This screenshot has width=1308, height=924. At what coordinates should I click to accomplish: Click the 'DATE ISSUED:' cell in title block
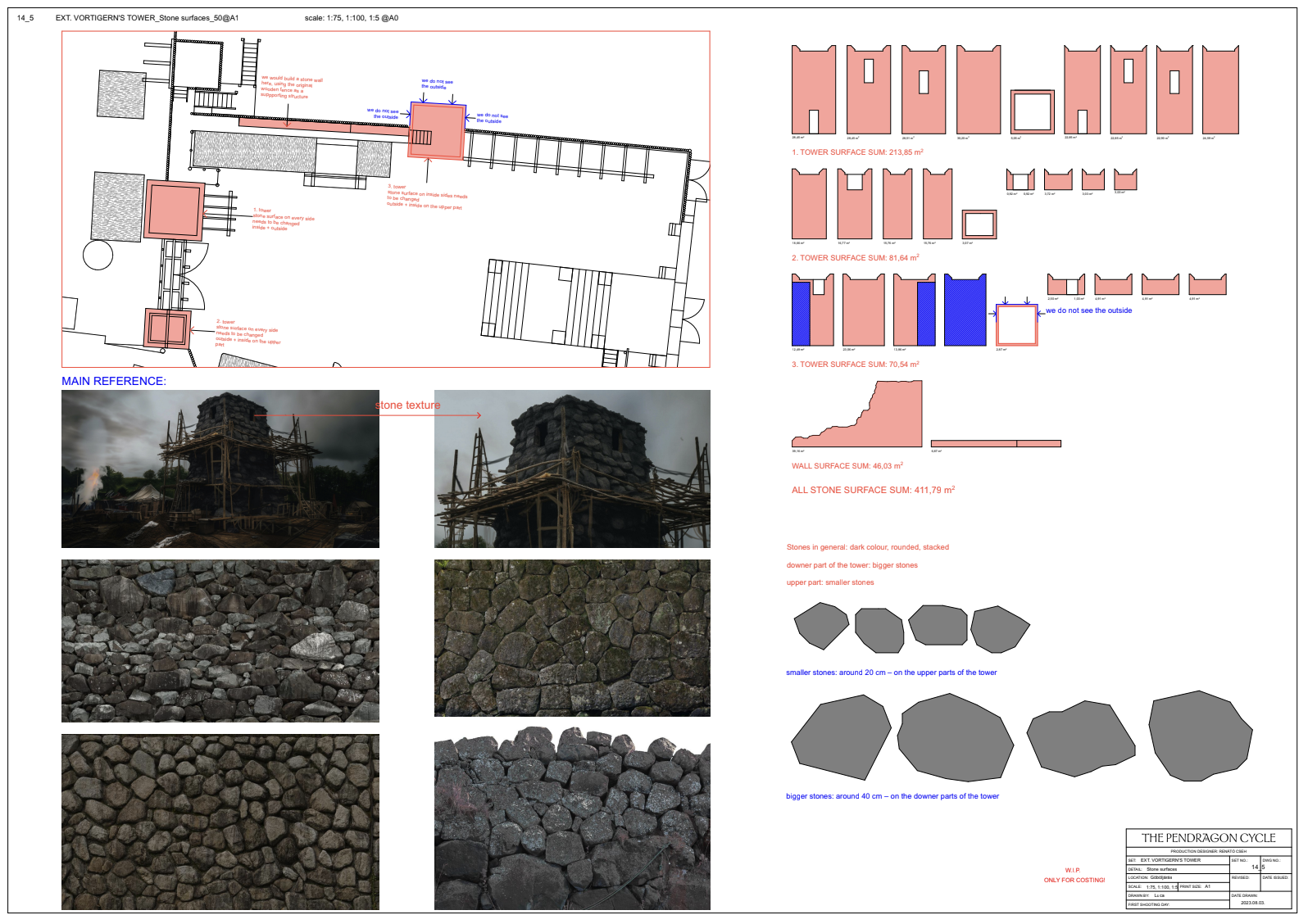(1276, 882)
